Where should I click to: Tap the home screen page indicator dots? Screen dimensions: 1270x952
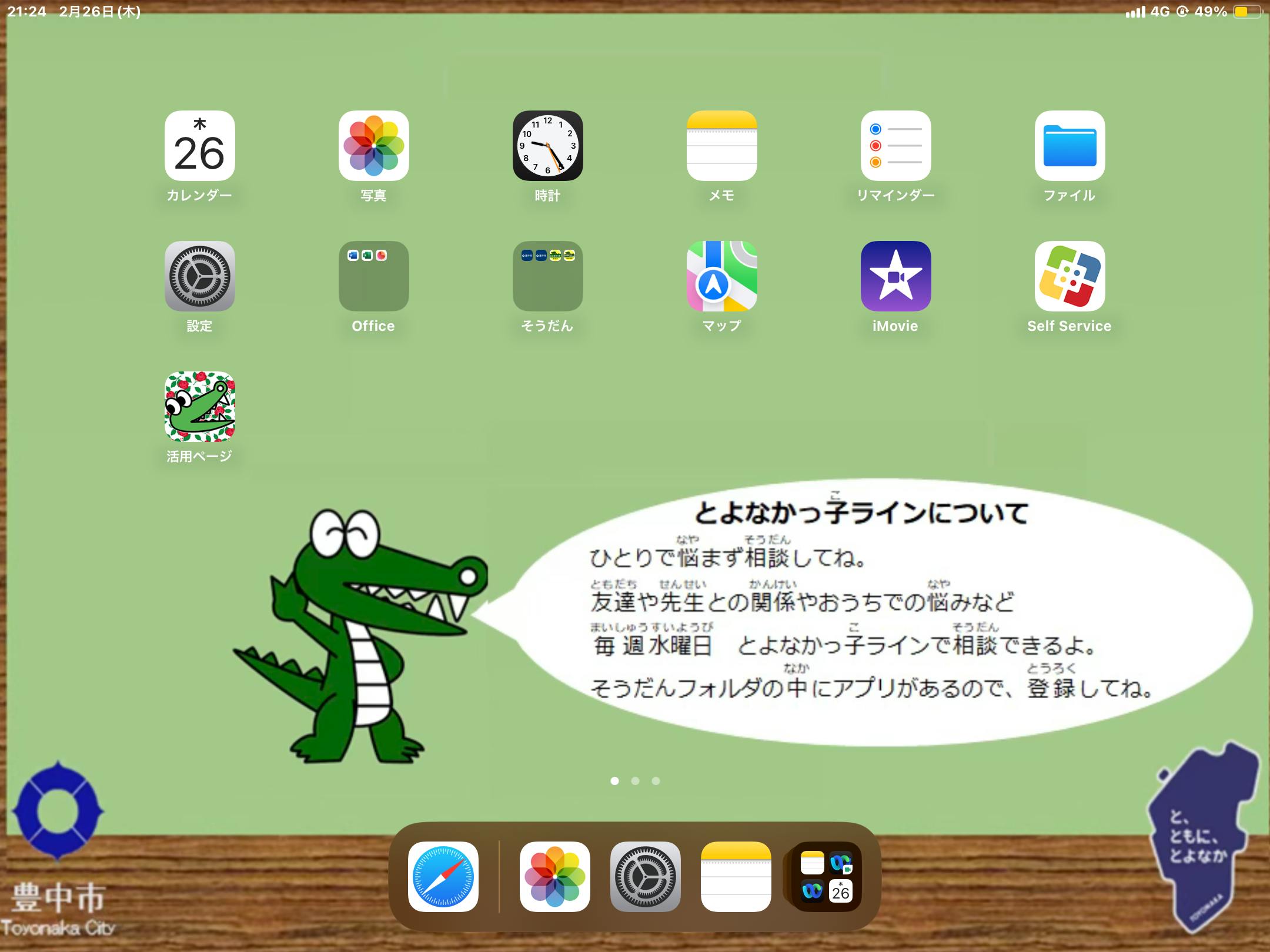635,781
